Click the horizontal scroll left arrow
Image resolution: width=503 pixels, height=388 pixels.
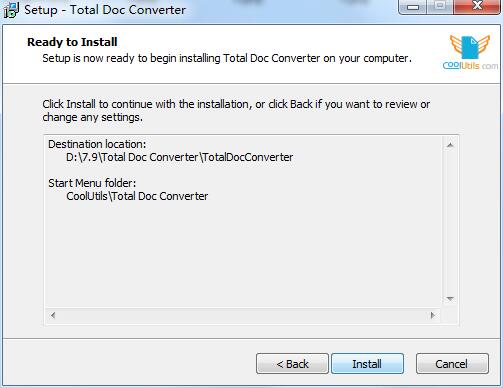coord(53,315)
